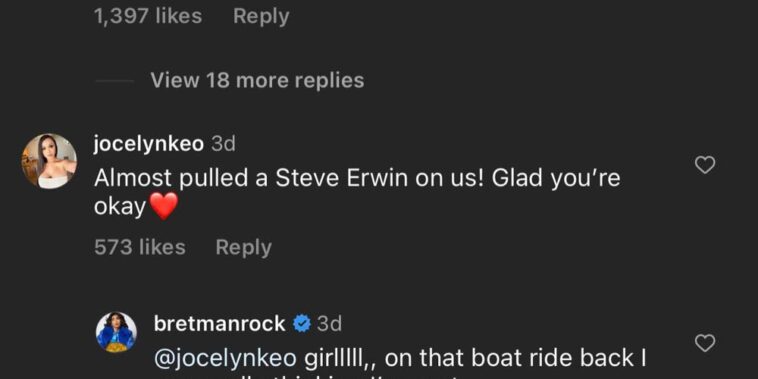Viewport: 758px width, 379px height.
Task: Click Reply next to 1,397 likes
Action: point(261,16)
